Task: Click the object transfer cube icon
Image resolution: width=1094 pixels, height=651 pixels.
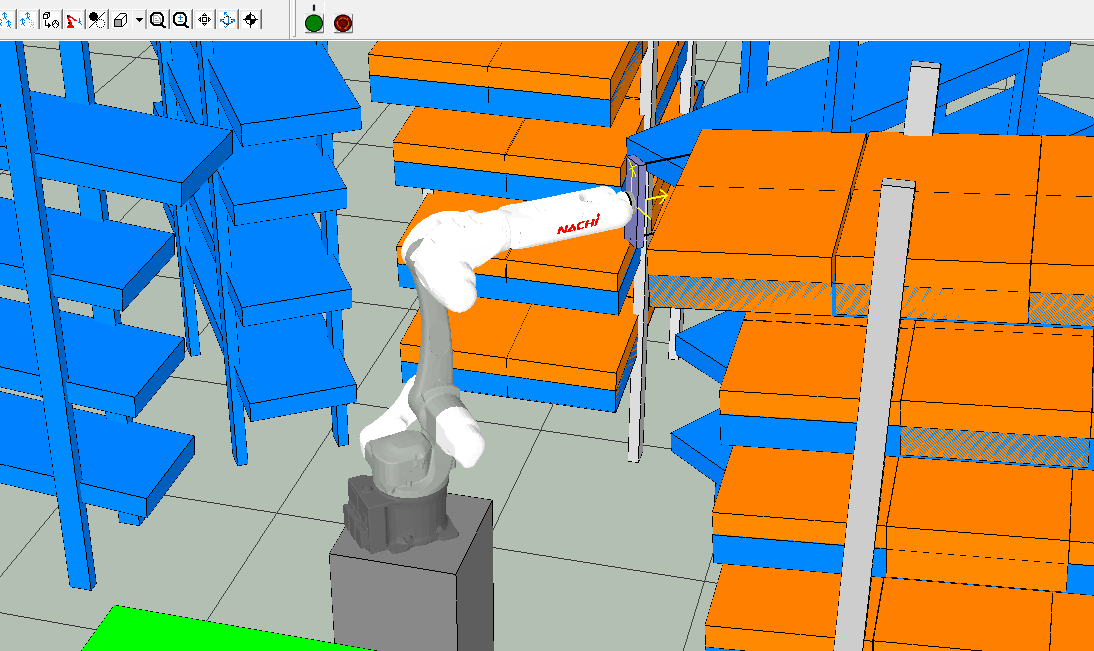Action: tap(50, 20)
